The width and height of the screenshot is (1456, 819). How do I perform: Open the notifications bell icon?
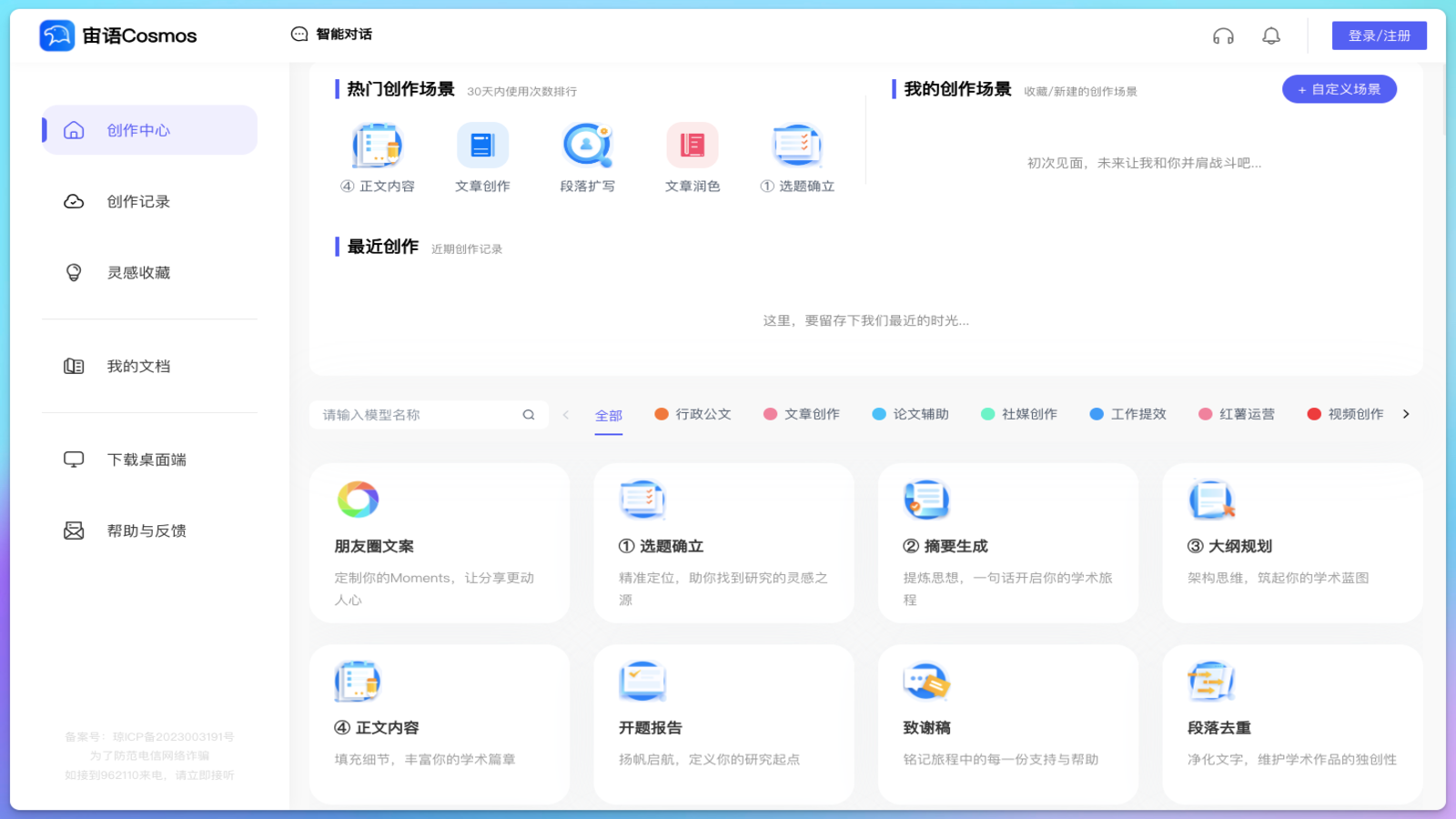[1271, 36]
